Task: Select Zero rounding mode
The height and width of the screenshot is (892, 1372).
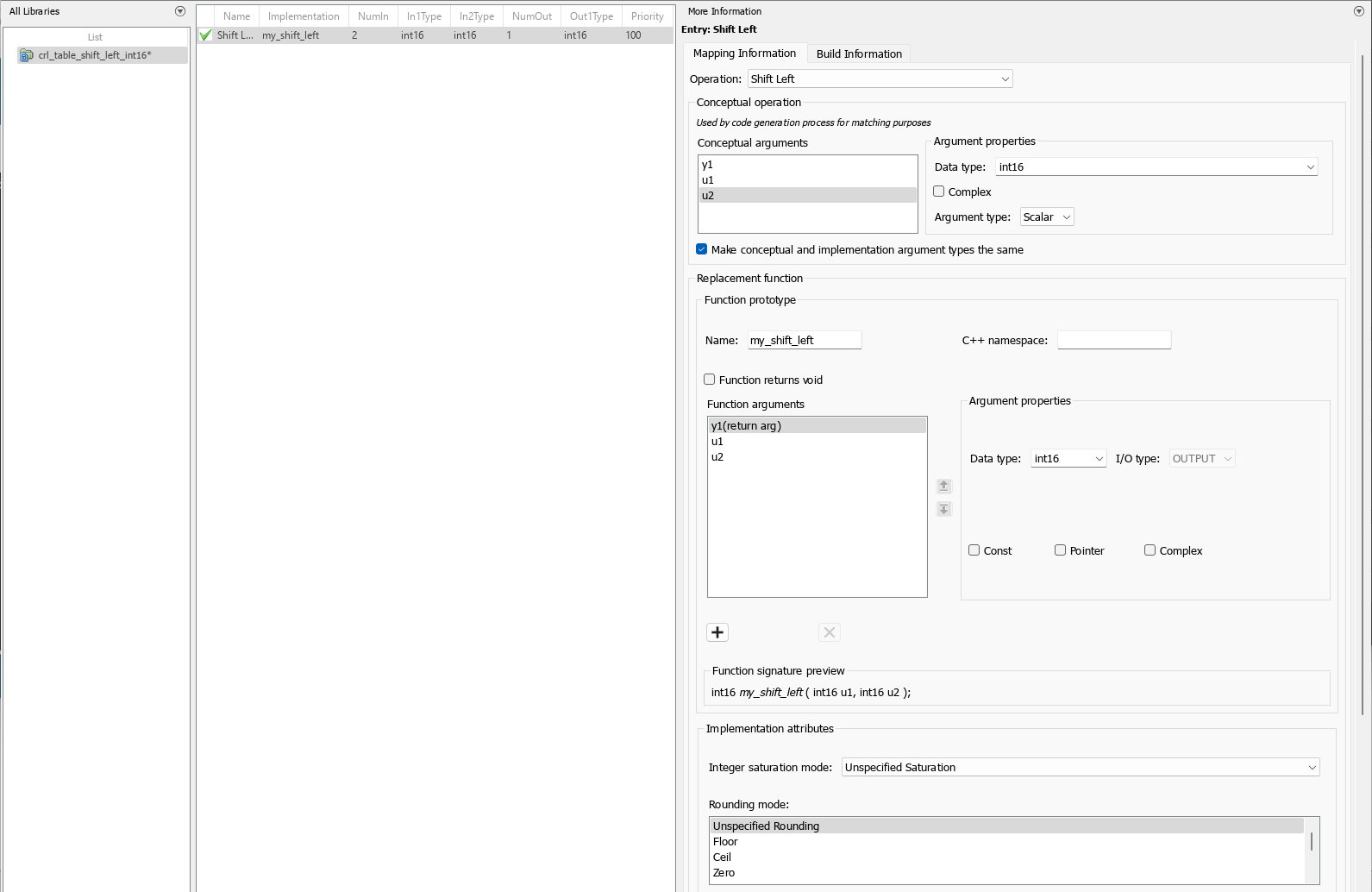Action: tap(1007, 873)
